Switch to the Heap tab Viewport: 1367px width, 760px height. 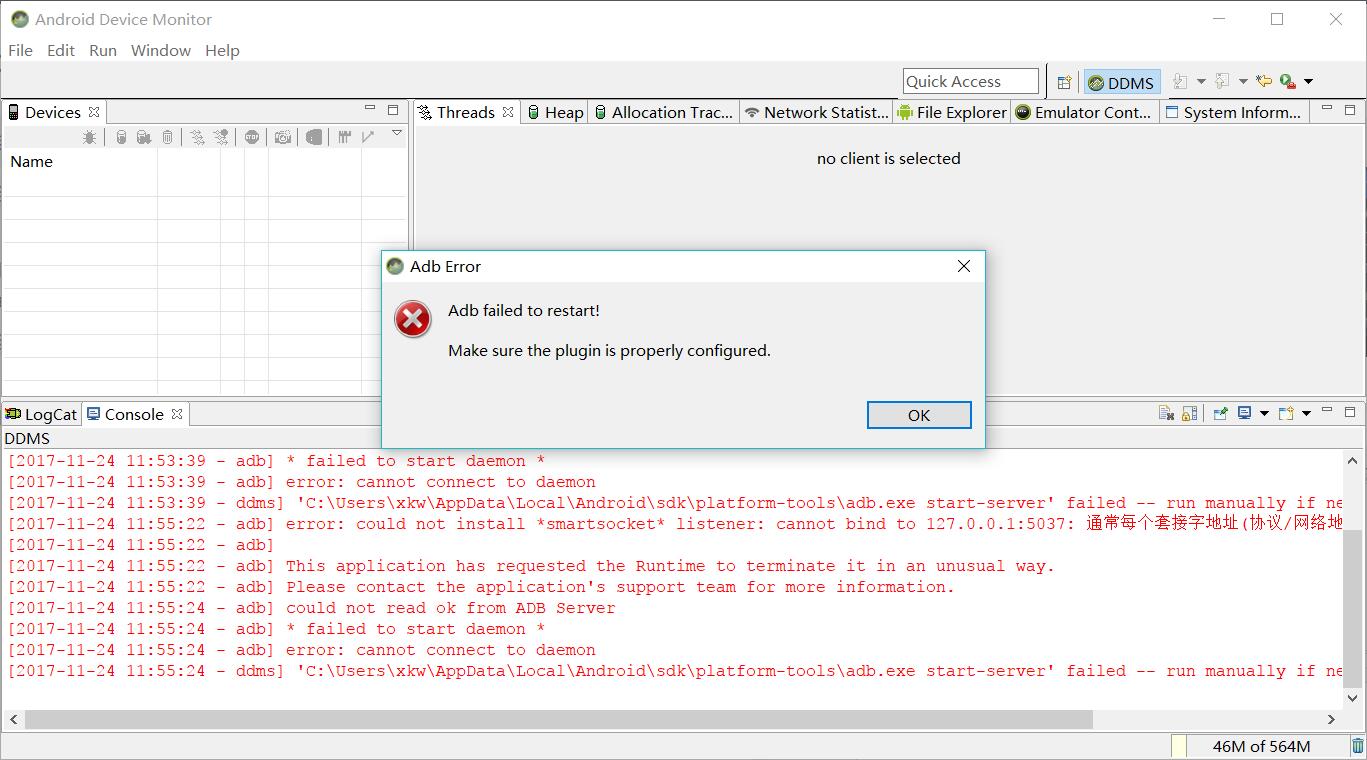556,112
